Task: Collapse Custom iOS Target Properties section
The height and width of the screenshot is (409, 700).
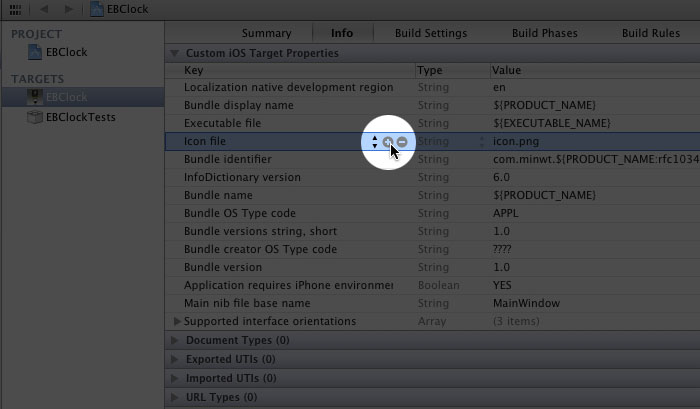Action: [x=175, y=54]
